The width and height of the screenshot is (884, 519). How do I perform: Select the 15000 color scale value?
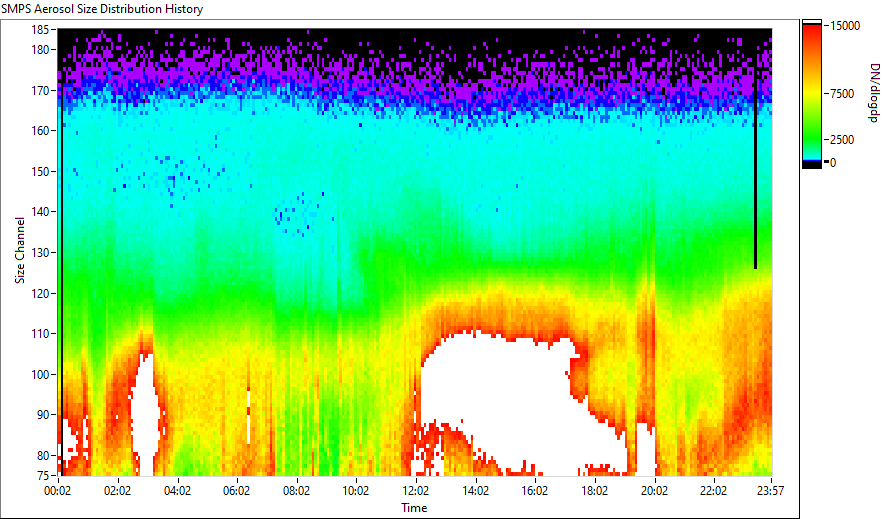pyautogui.click(x=846, y=26)
